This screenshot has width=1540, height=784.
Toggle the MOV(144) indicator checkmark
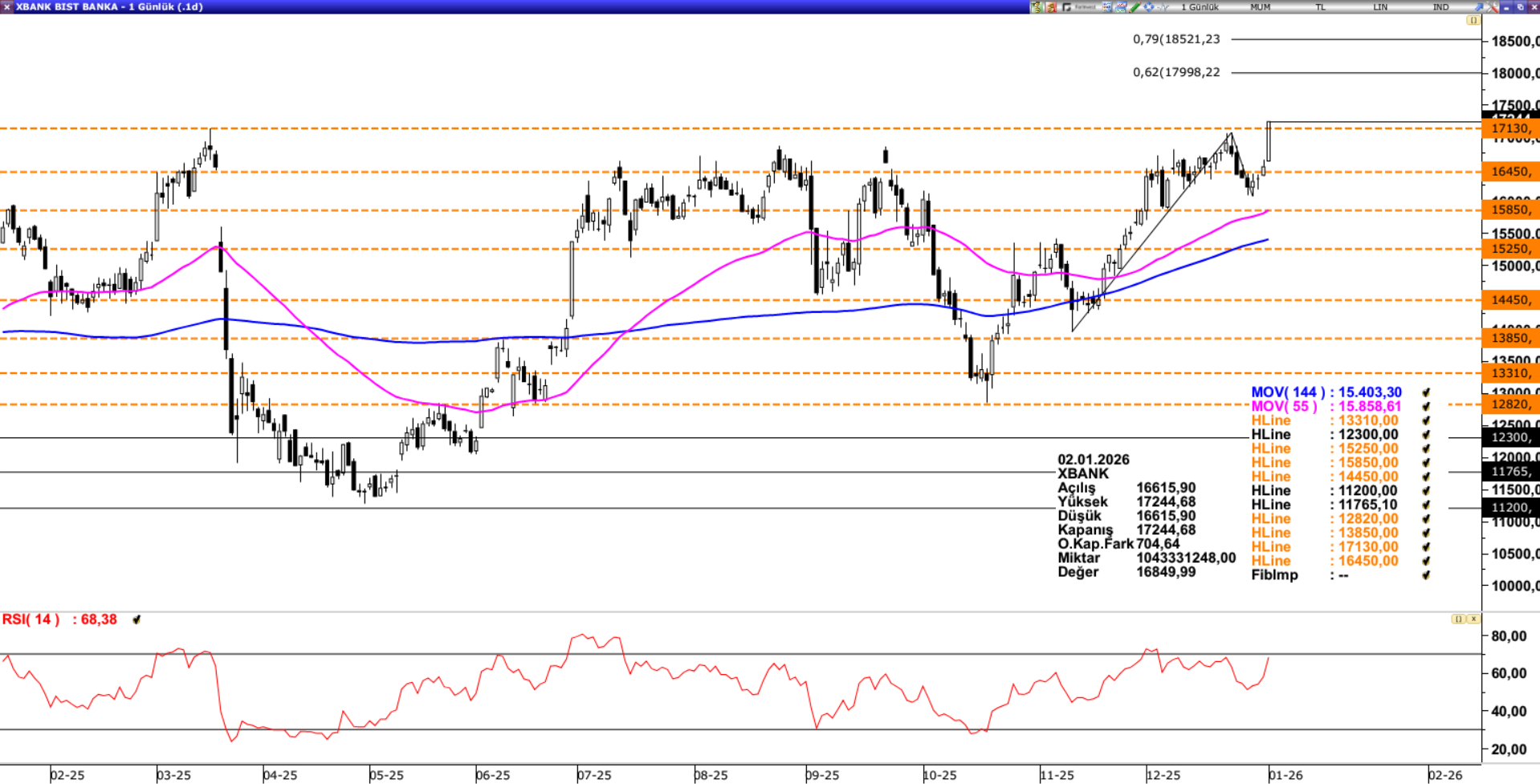1426,392
